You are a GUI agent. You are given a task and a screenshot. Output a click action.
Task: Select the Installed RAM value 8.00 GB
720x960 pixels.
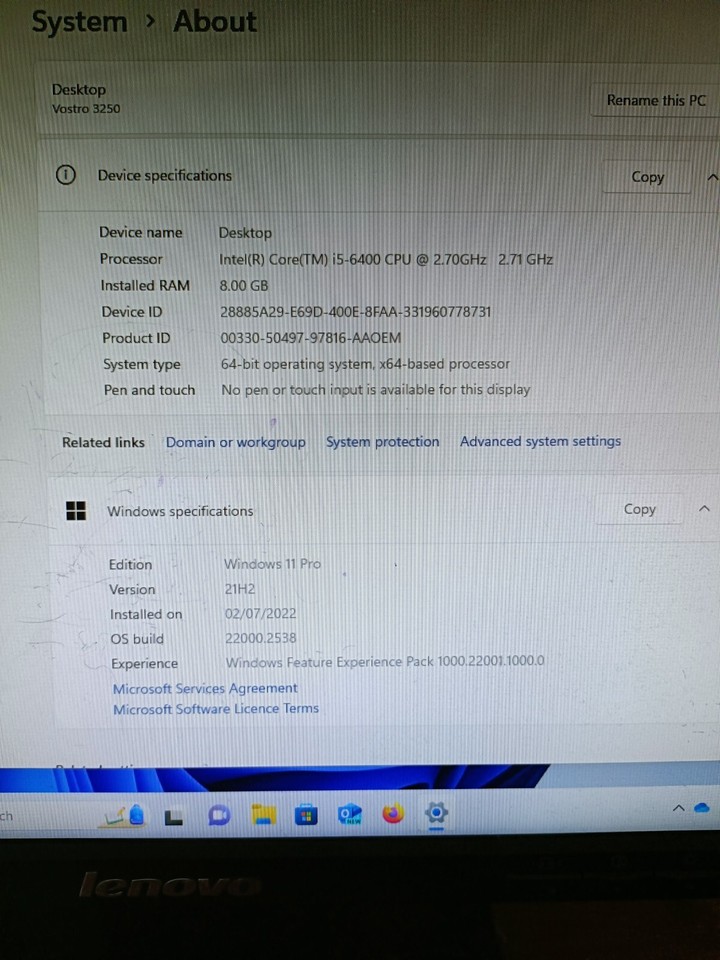tap(244, 286)
